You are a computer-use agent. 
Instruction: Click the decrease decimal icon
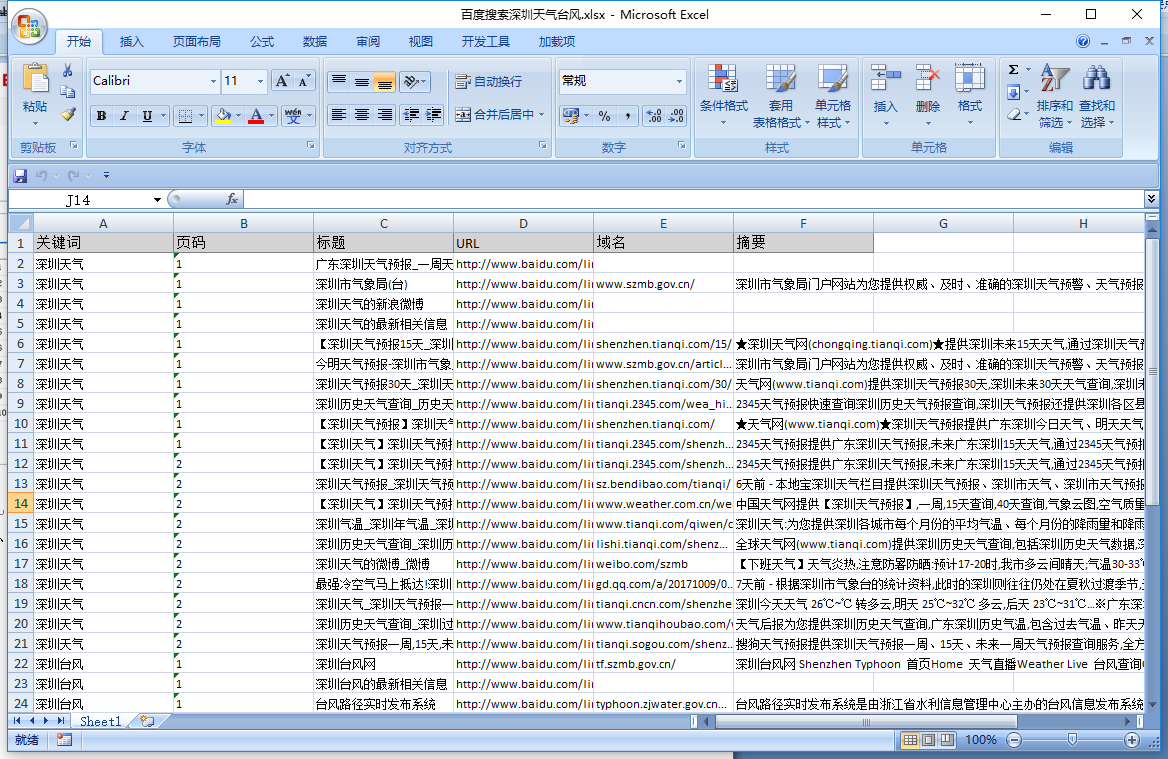click(676, 115)
